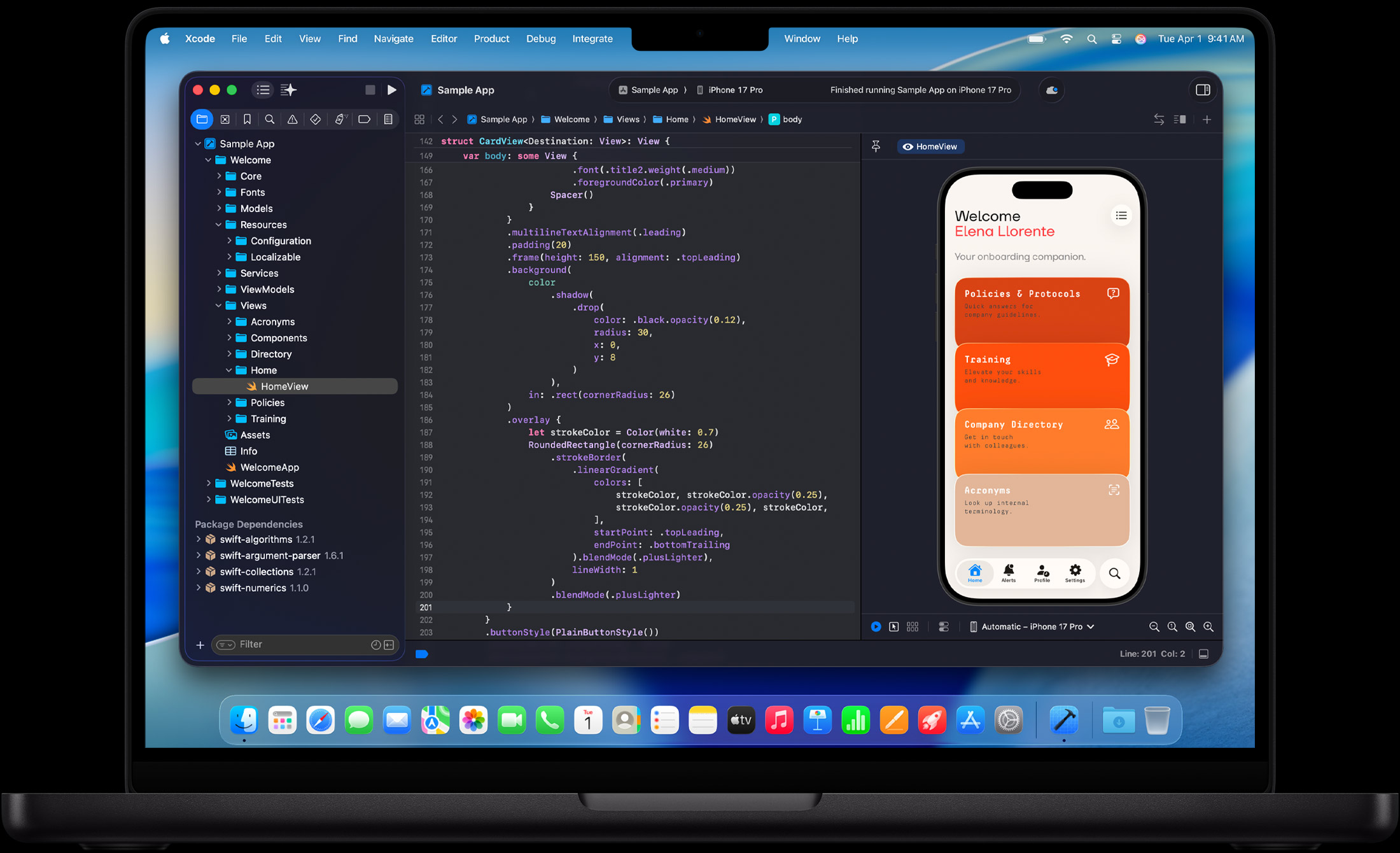Open the coding assistant sparkle icon
Image resolution: width=1400 pixels, height=853 pixels.
(288, 90)
